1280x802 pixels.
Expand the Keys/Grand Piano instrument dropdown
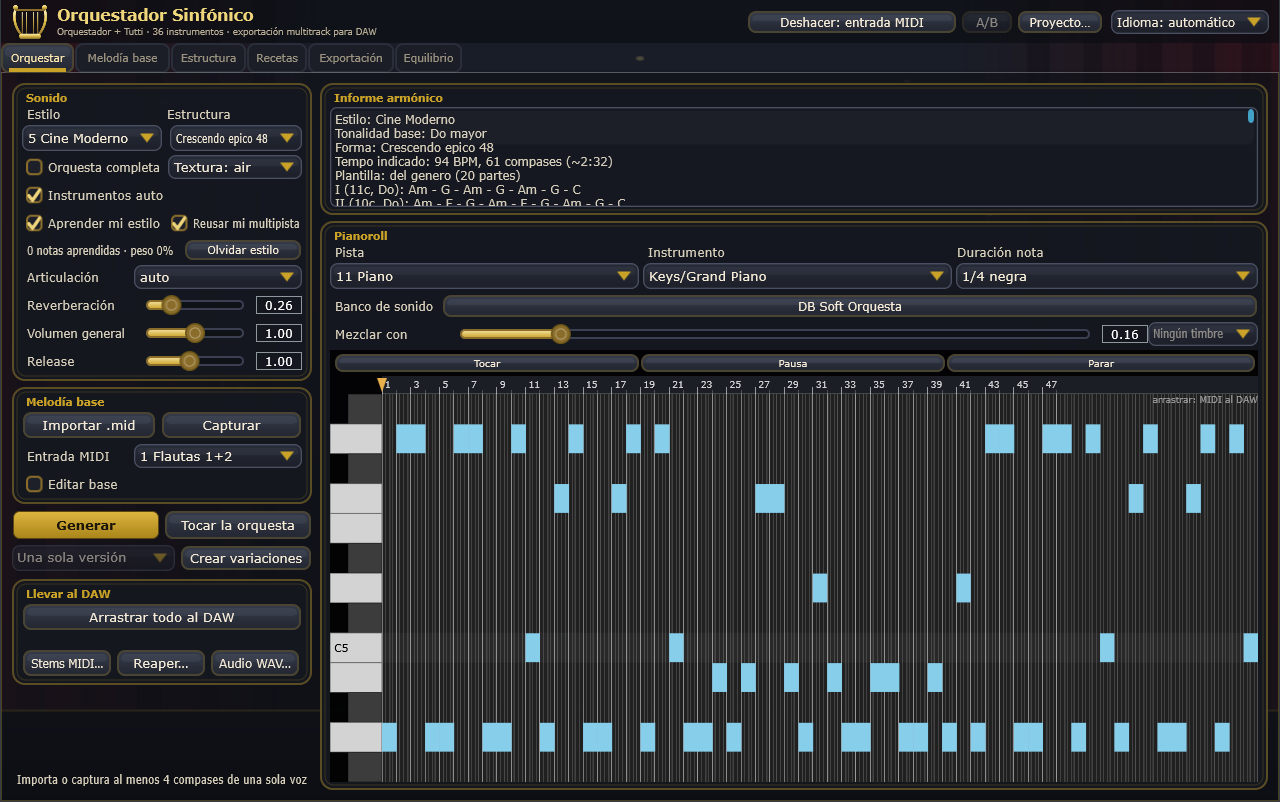(797, 276)
